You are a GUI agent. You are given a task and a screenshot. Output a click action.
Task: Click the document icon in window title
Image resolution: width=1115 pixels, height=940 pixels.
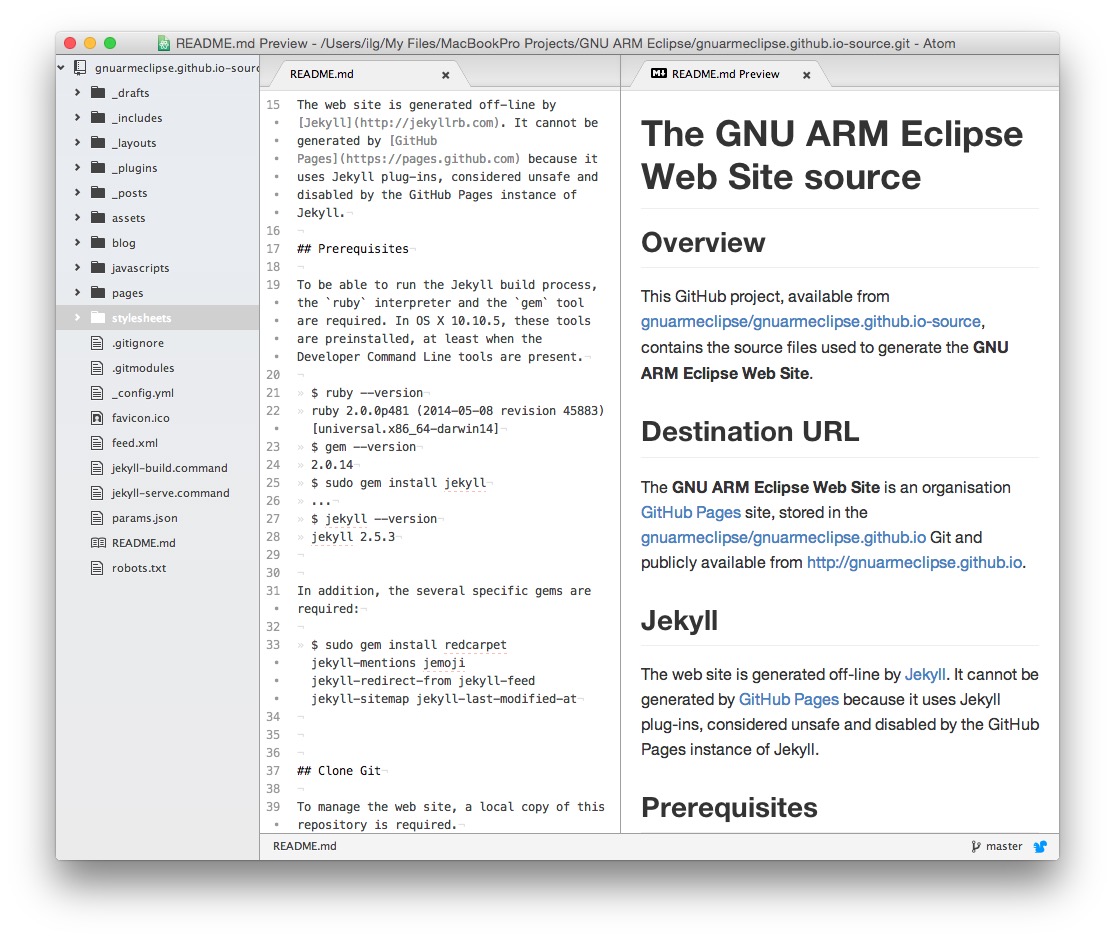pyautogui.click(x=164, y=43)
